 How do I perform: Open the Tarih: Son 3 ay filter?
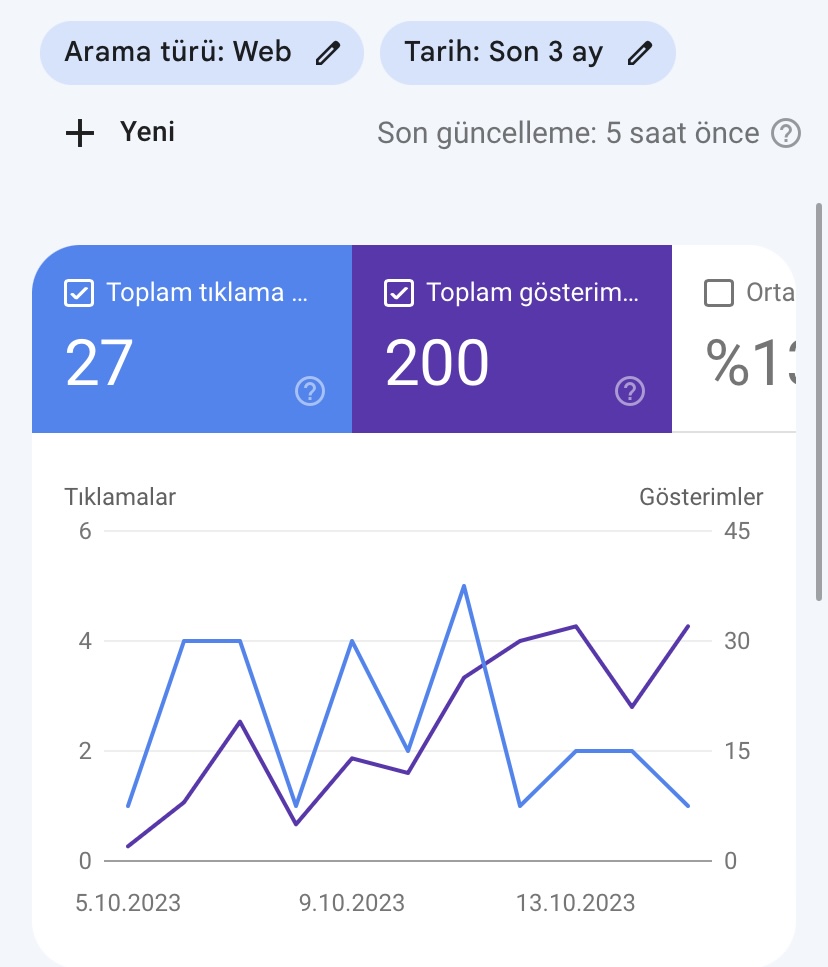coord(528,53)
